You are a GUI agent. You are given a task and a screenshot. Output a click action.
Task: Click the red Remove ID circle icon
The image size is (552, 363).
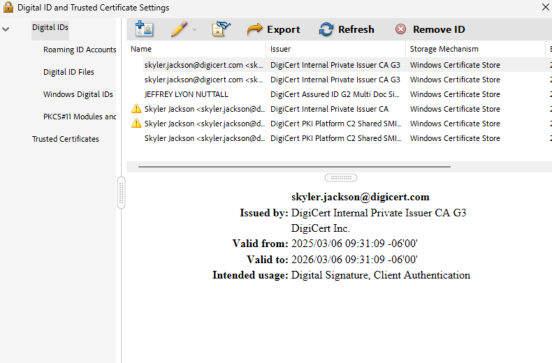(x=400, y=29)
